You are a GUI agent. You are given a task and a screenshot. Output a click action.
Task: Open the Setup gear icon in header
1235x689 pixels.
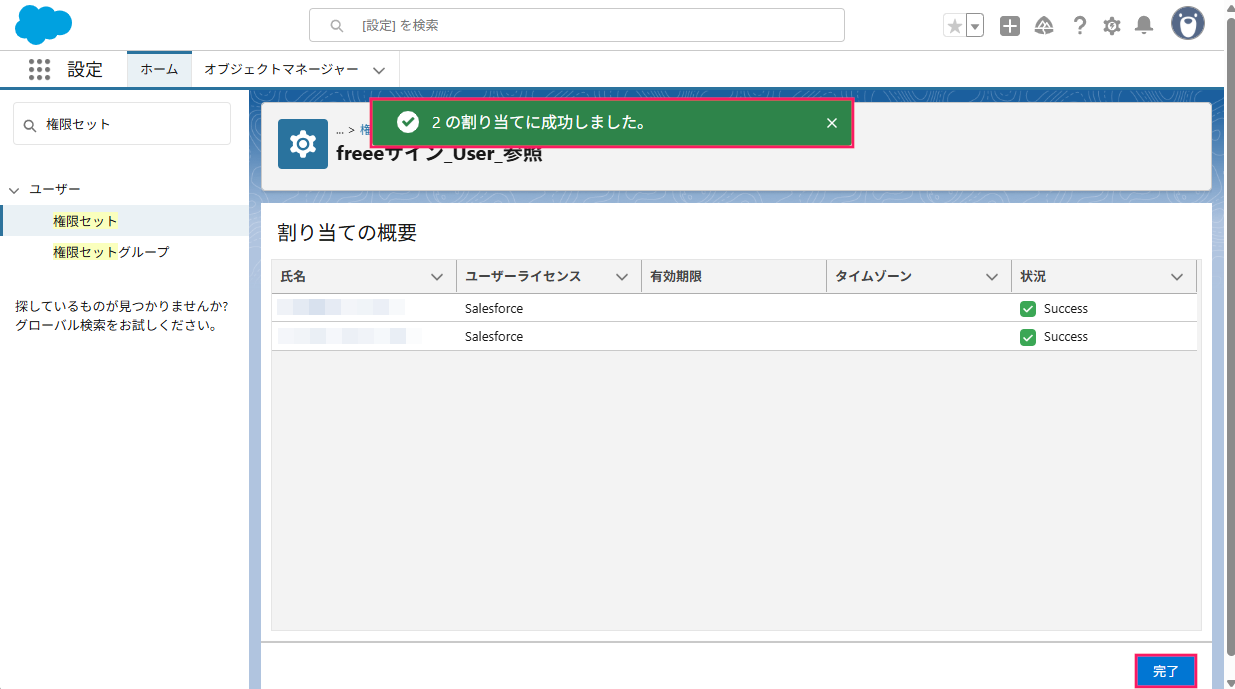pyautogui.click(x=1112, y=26)
